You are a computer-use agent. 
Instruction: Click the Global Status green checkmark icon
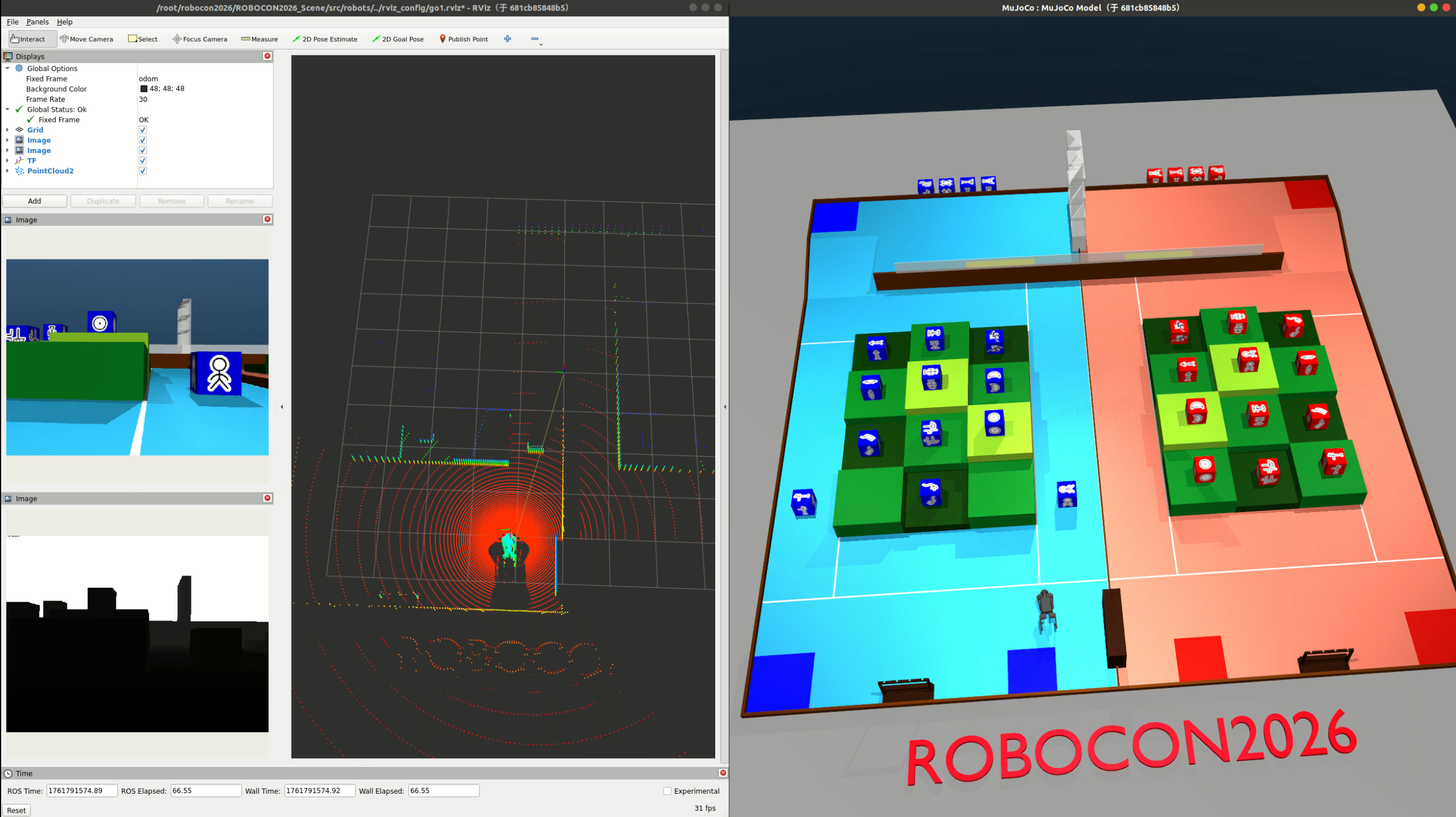tap(19, 109)
